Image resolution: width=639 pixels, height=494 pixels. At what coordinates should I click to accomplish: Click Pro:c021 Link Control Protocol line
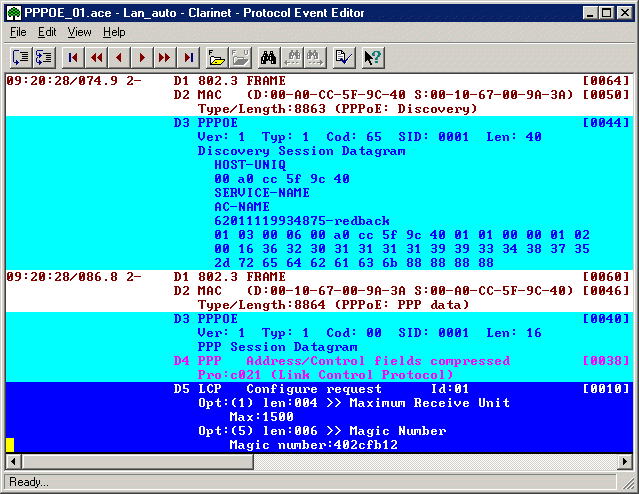click(x=326, y=375)
